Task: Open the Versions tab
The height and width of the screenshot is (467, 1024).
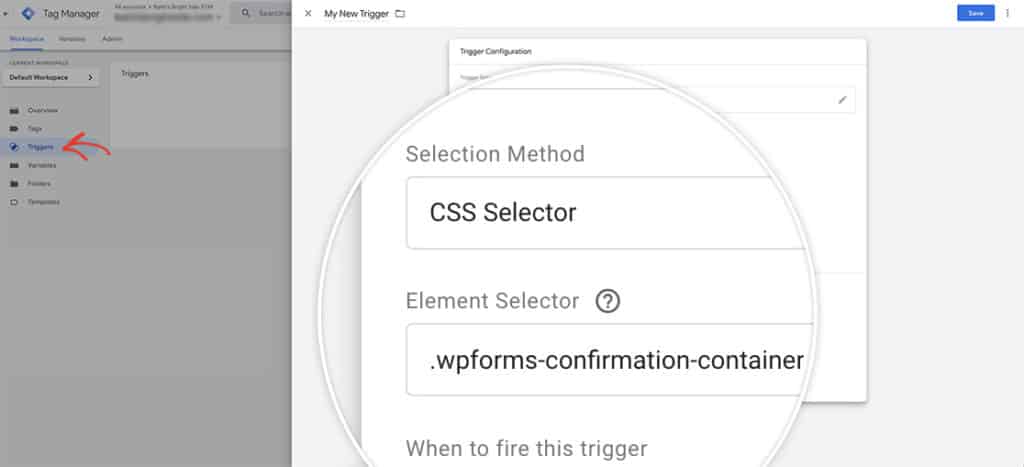Action: click(x=72, y=39)
